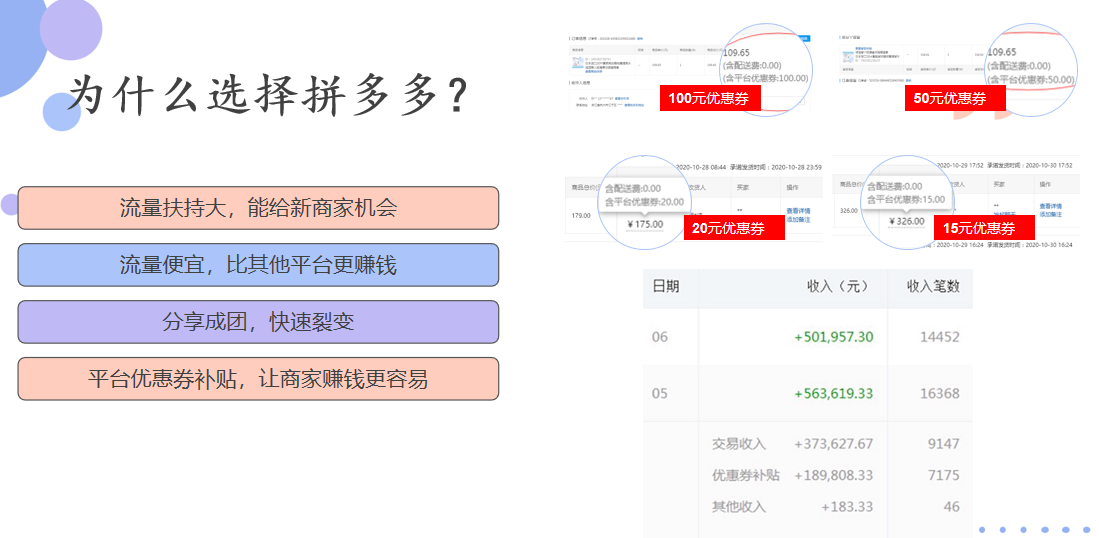This screenshot has width=1099, height=538.
Task: Click 含配送费:0.00 in the 20元优惠券 tooltip
Action: click(x=632, y=188)
